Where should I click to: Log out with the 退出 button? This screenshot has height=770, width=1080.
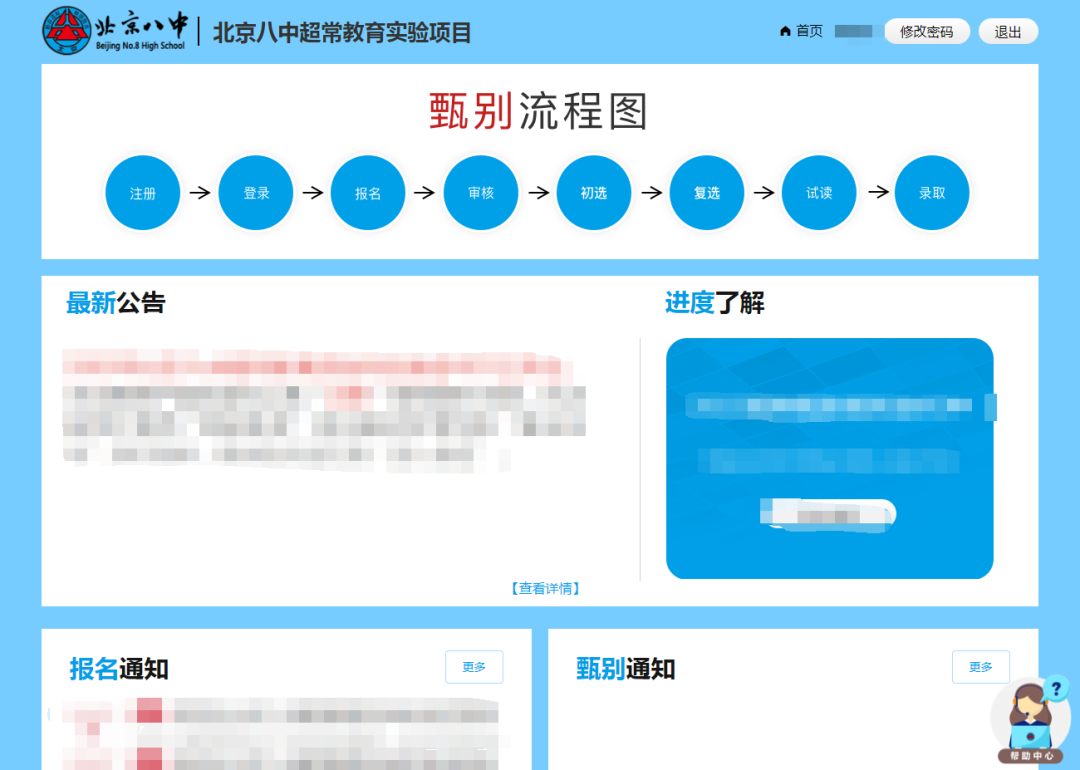pyautogui.click(x=1008, y=31)
